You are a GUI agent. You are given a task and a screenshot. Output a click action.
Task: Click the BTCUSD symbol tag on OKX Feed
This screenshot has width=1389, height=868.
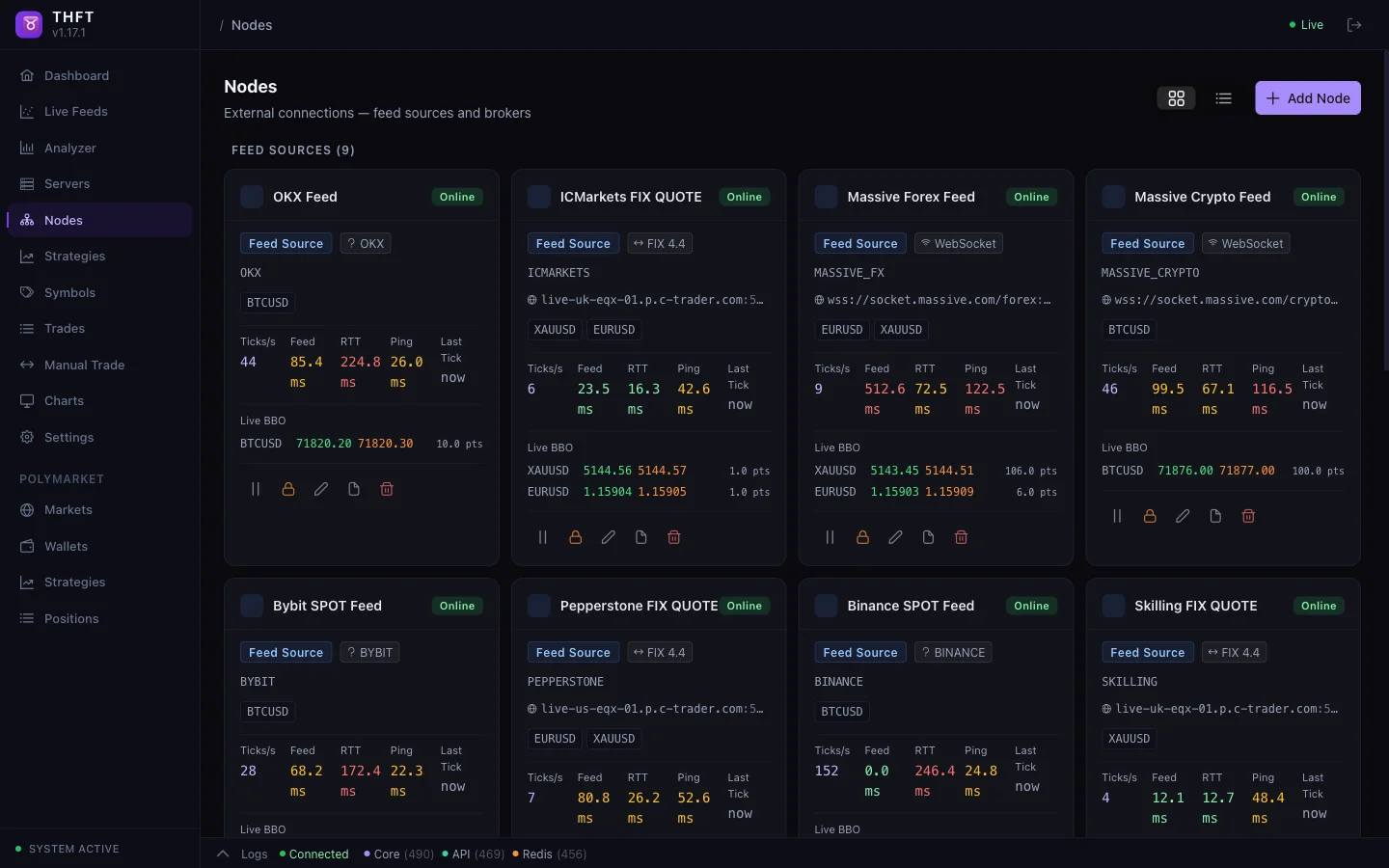(x=267, y=303)
